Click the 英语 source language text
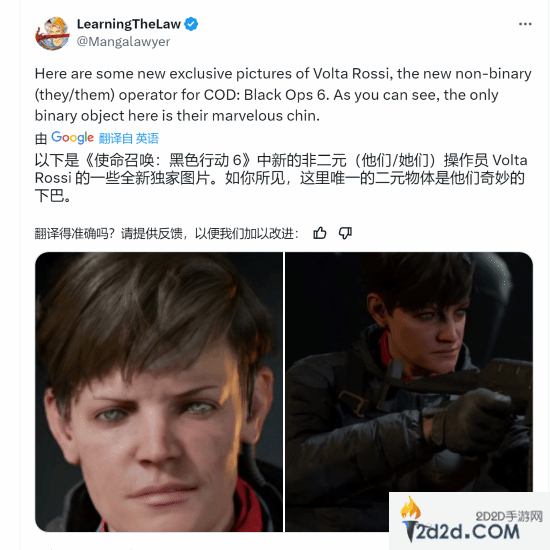The image size is (550, 550). click(x=147, y=139)
